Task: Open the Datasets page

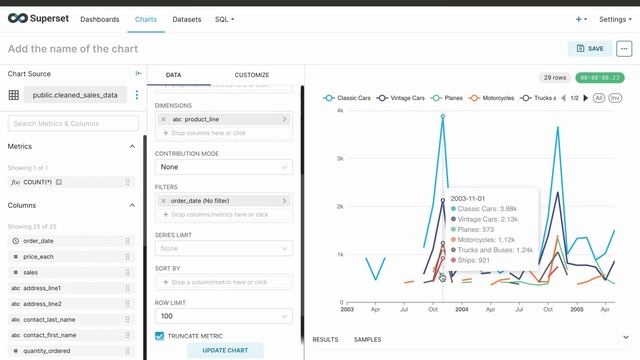Action: point(187,19)
